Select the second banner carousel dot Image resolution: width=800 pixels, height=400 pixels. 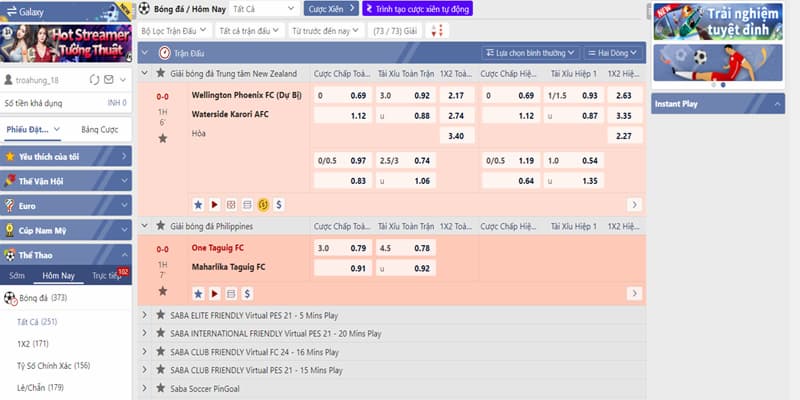tap(723, 85)
